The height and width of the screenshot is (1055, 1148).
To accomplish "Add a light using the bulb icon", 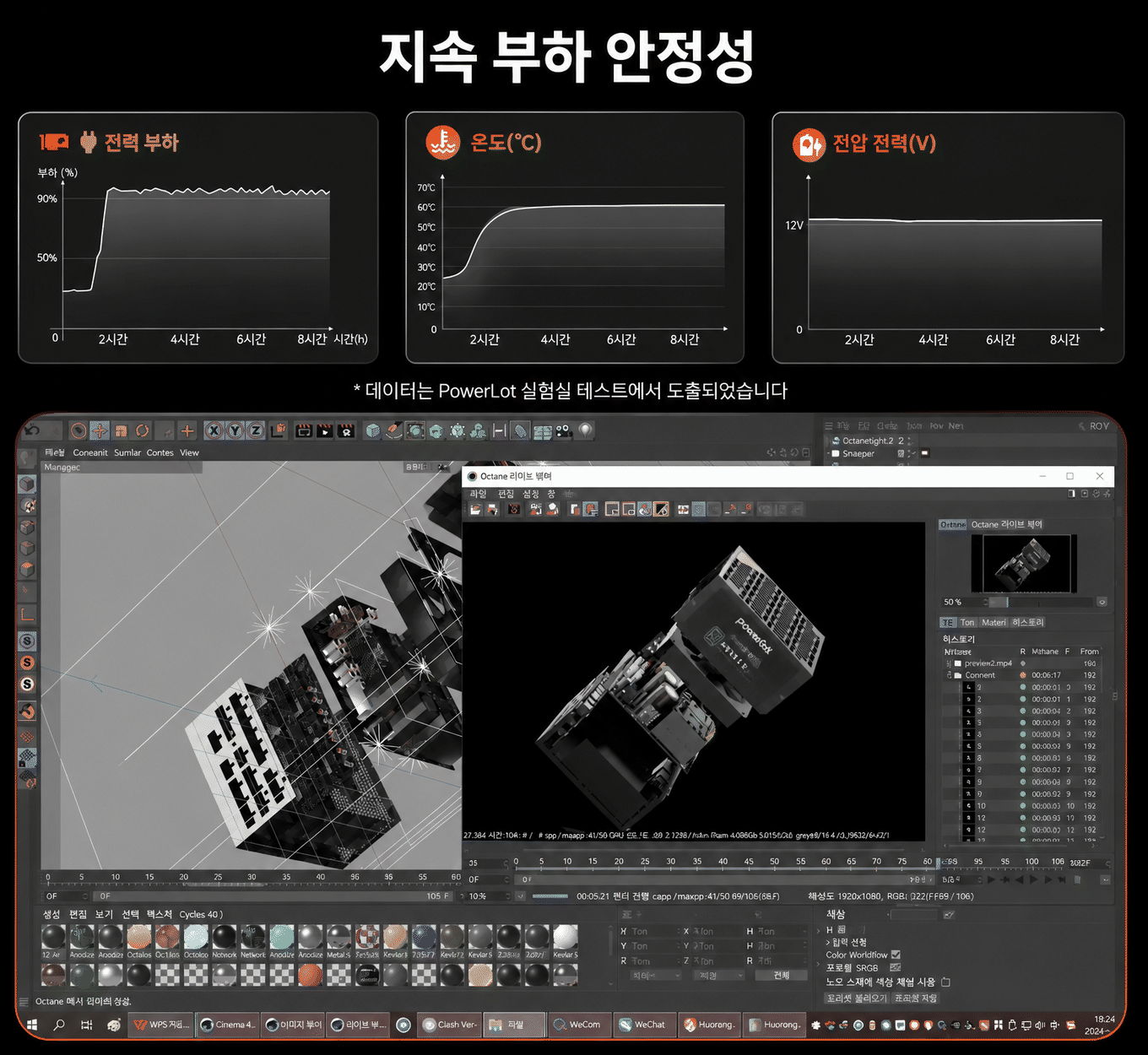I will point(585,430).
